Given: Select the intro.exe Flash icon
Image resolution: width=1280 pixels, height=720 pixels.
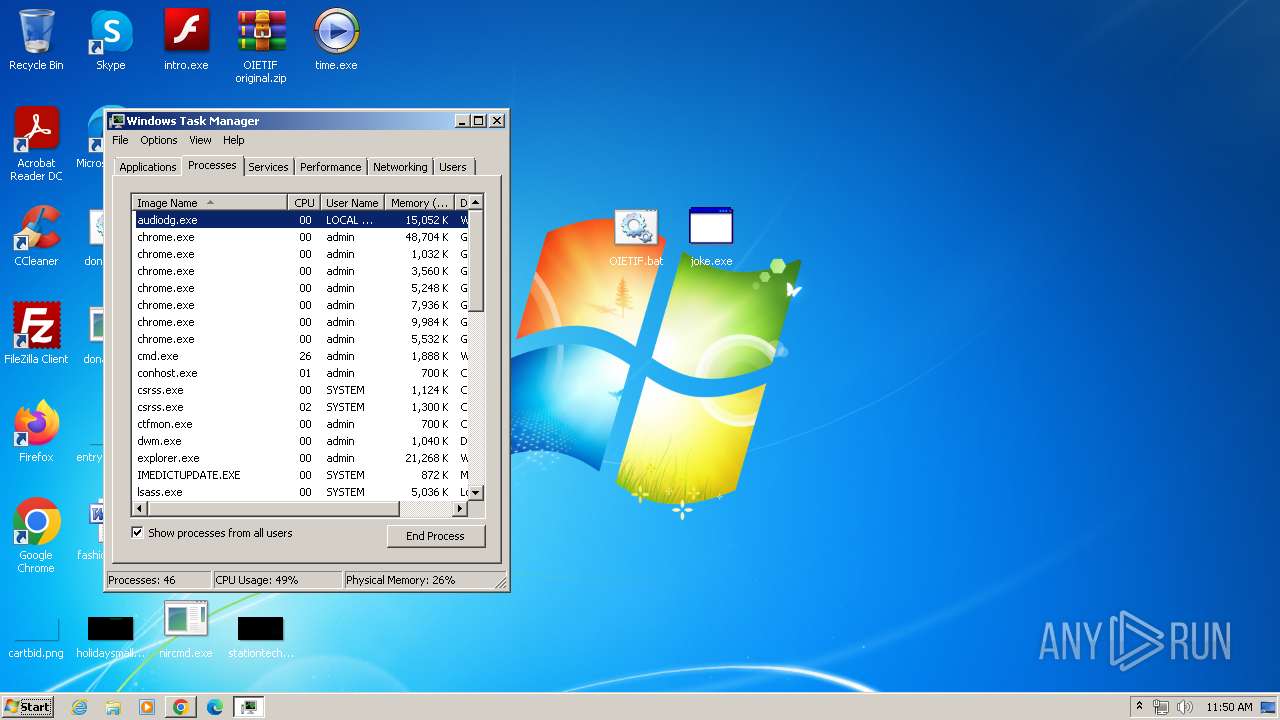Looking at the screenshot, I should [186, 40].
